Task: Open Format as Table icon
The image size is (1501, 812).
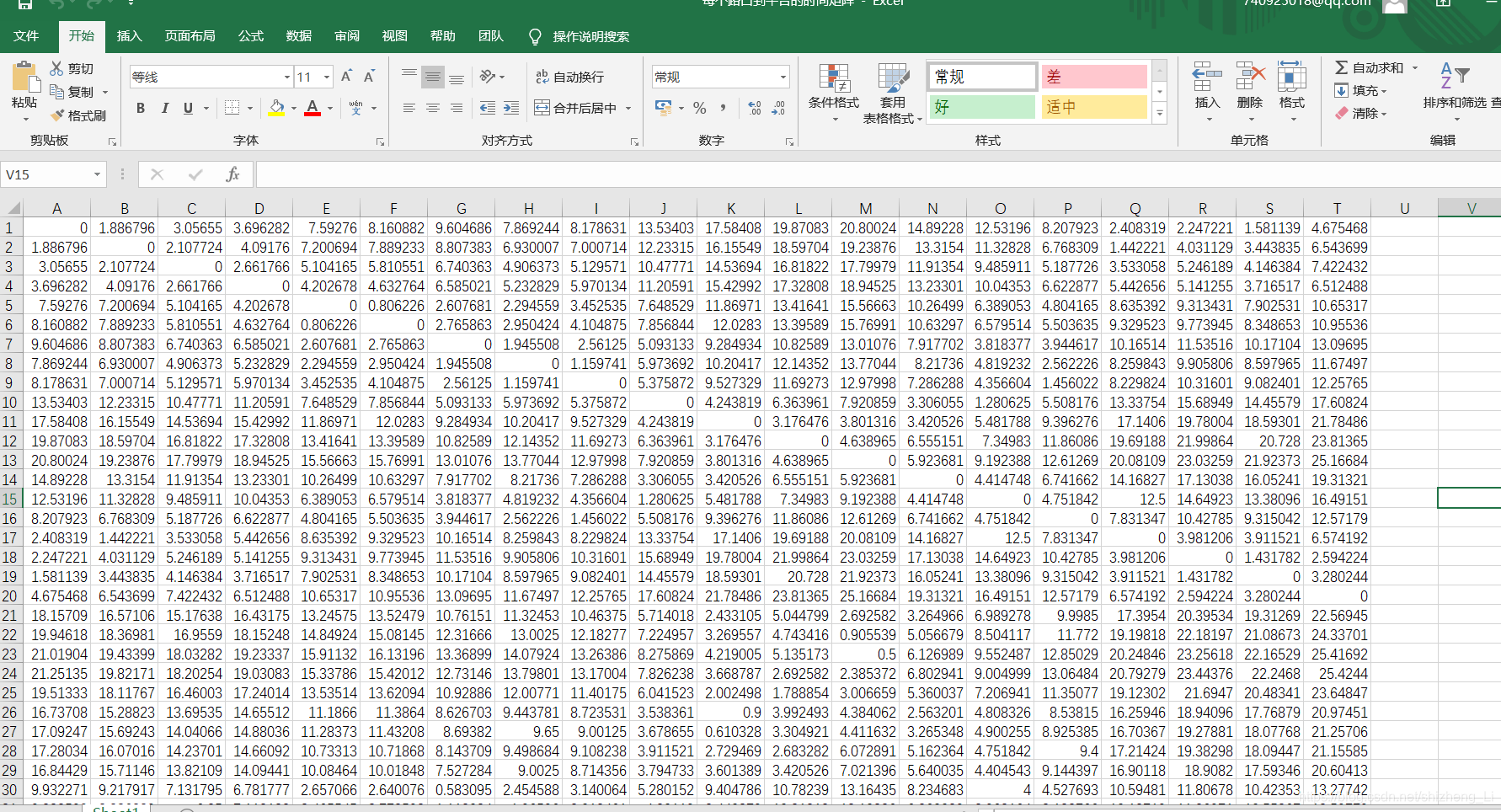Action: point(893,78)
